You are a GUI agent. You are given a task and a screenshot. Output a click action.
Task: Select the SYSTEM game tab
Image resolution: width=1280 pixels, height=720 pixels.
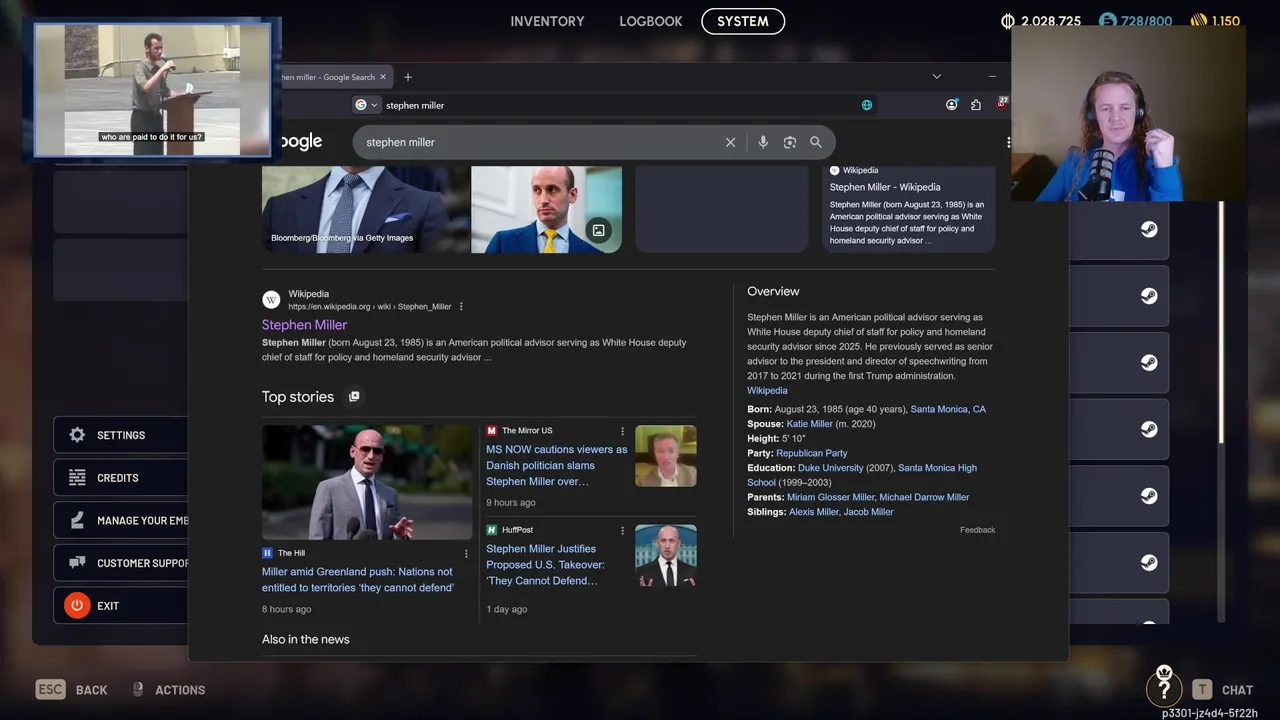743,21
